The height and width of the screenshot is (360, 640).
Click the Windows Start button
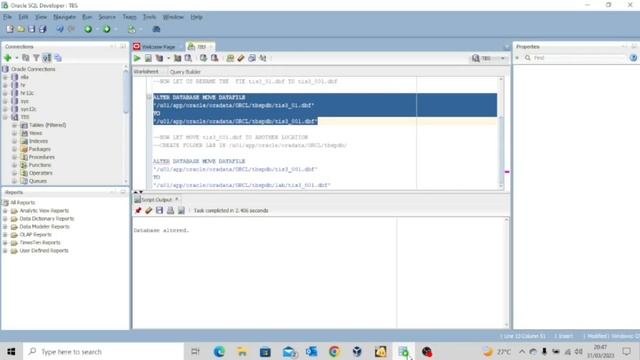(11, 351)
